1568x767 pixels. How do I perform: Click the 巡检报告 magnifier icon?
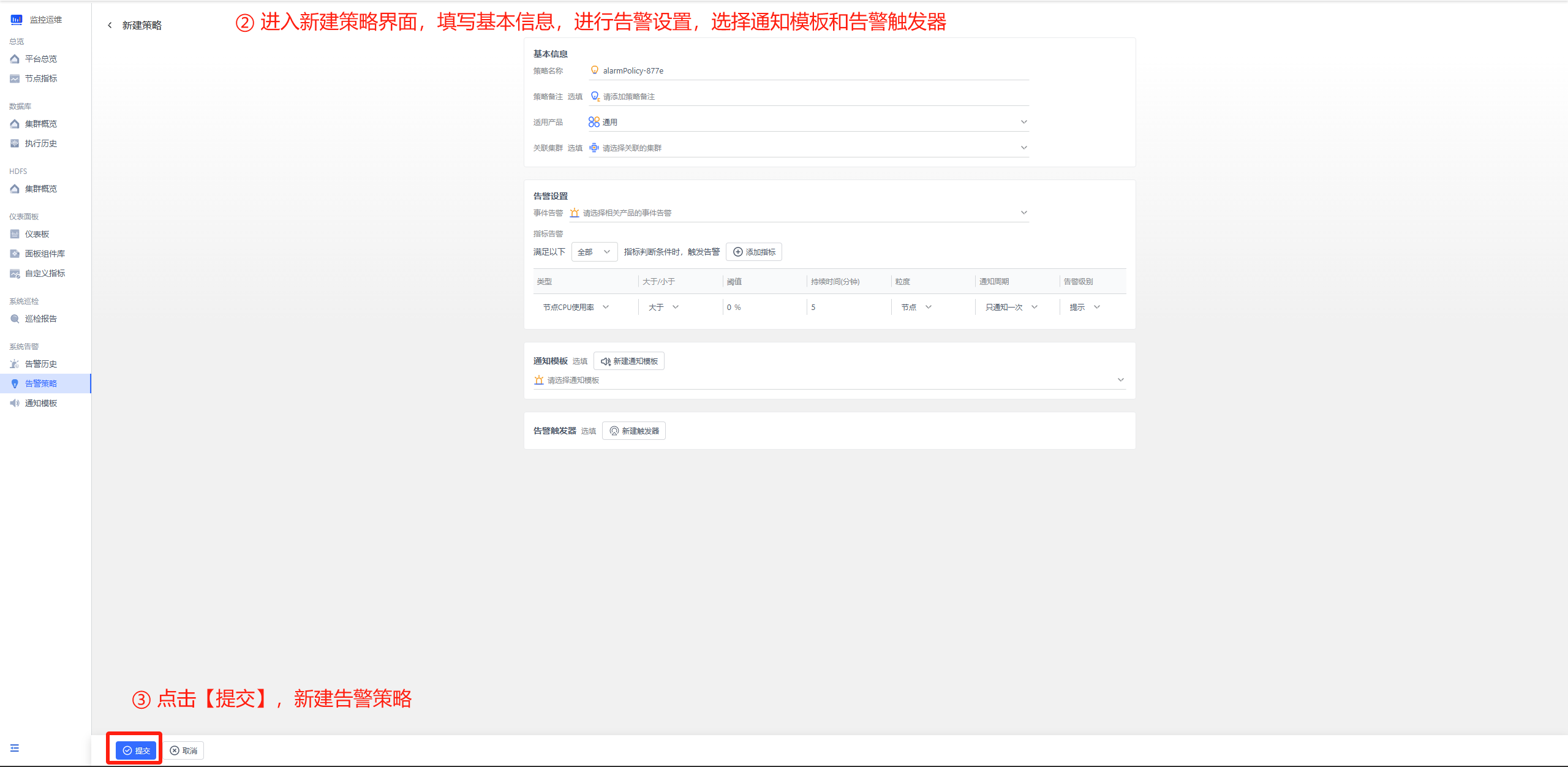pyautogui.click(x=15, y=319)
